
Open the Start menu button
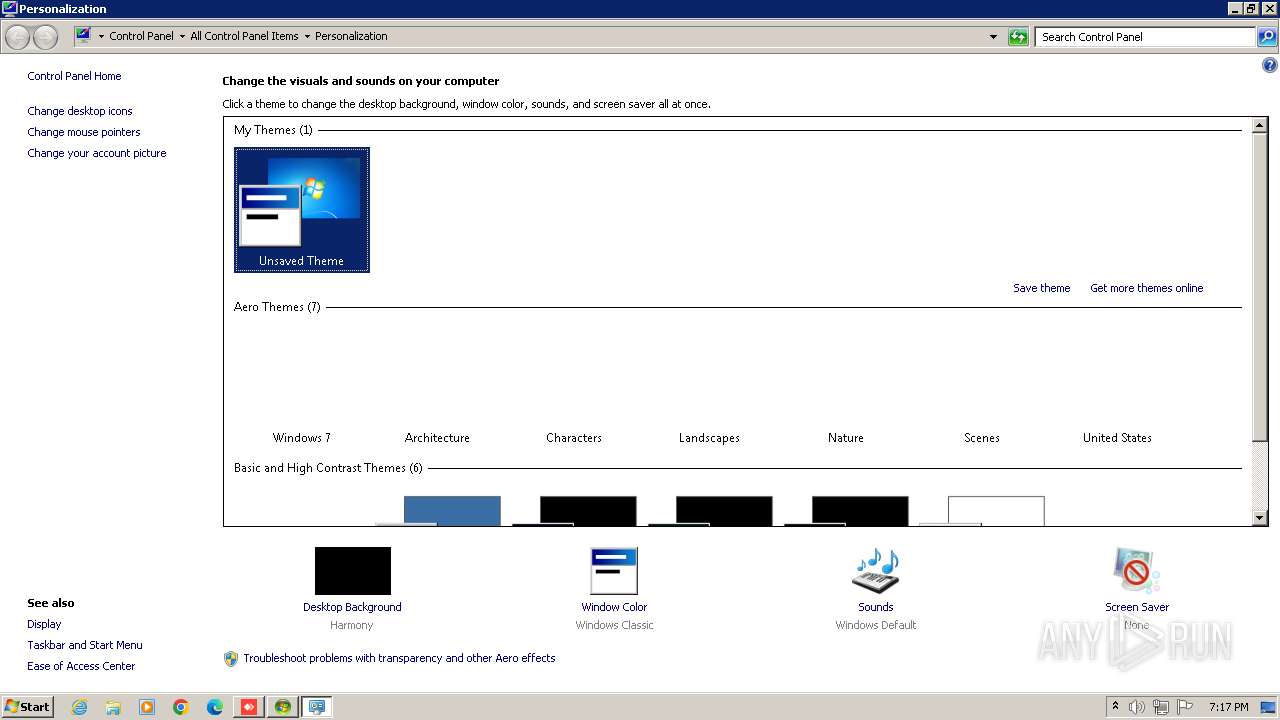point(27,707)
